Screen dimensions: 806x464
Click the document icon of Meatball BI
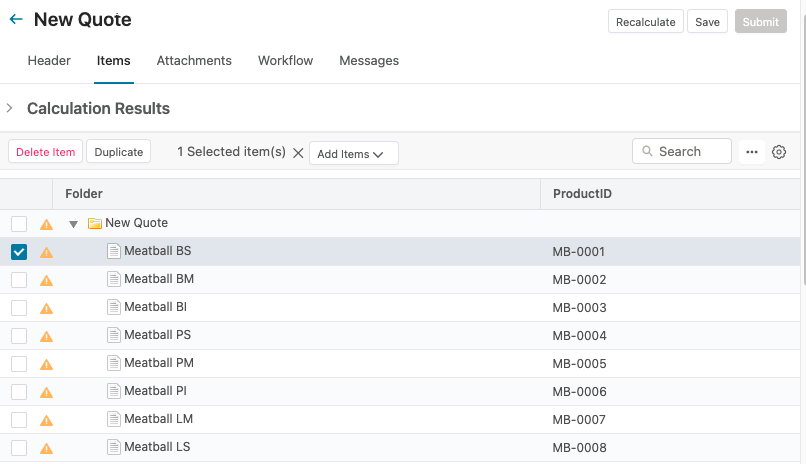point(114,307)
